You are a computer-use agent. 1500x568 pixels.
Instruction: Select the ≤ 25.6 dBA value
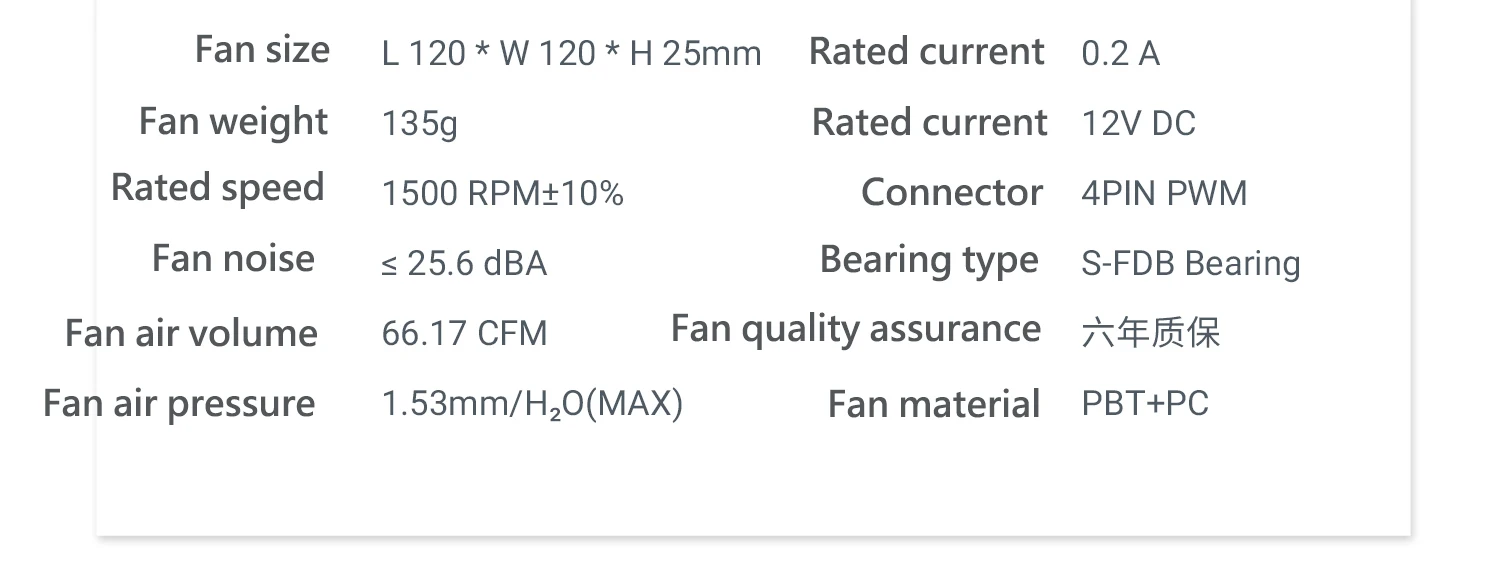(x=464, y=263)
